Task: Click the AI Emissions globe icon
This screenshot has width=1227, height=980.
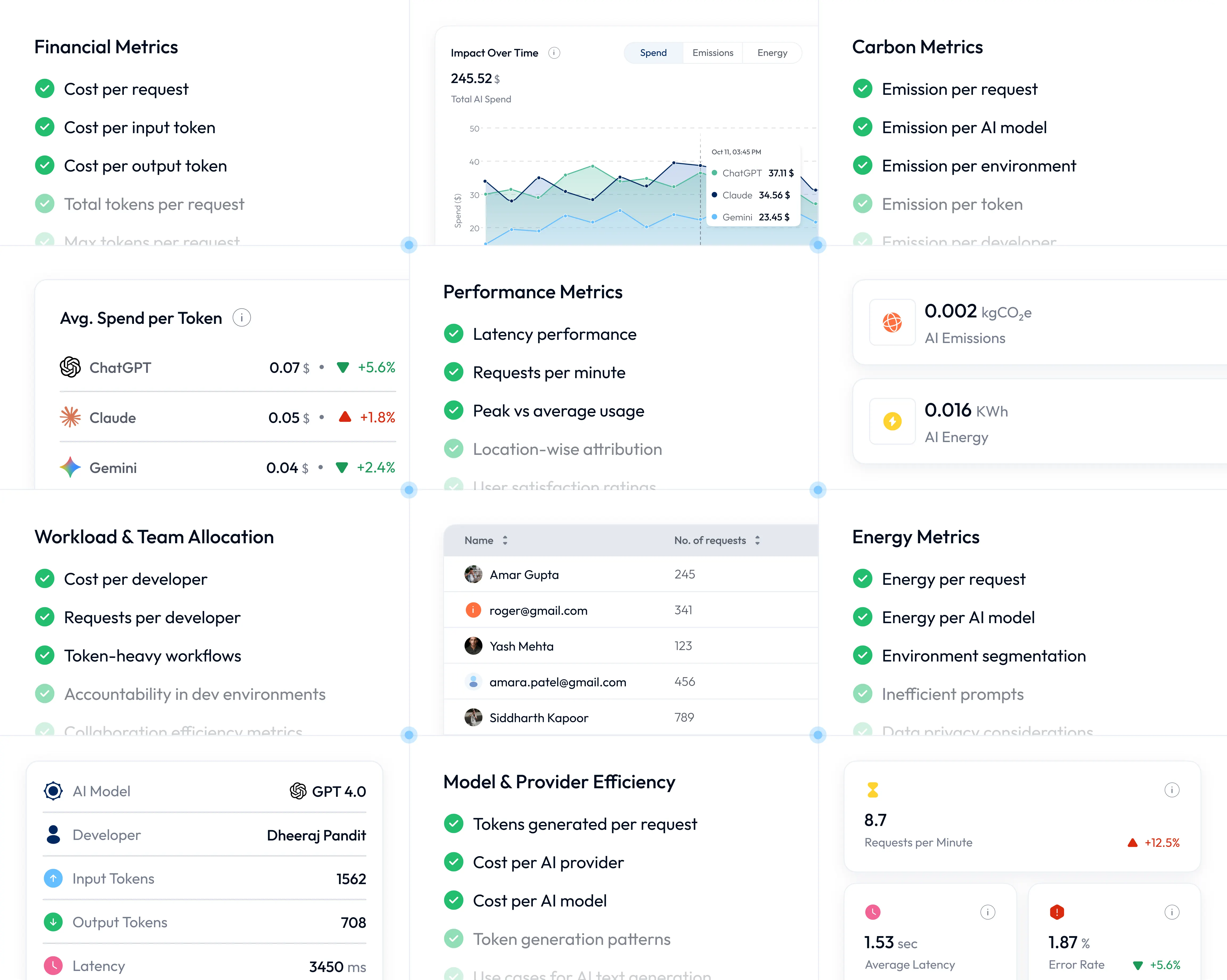Action: pos(892,322)
